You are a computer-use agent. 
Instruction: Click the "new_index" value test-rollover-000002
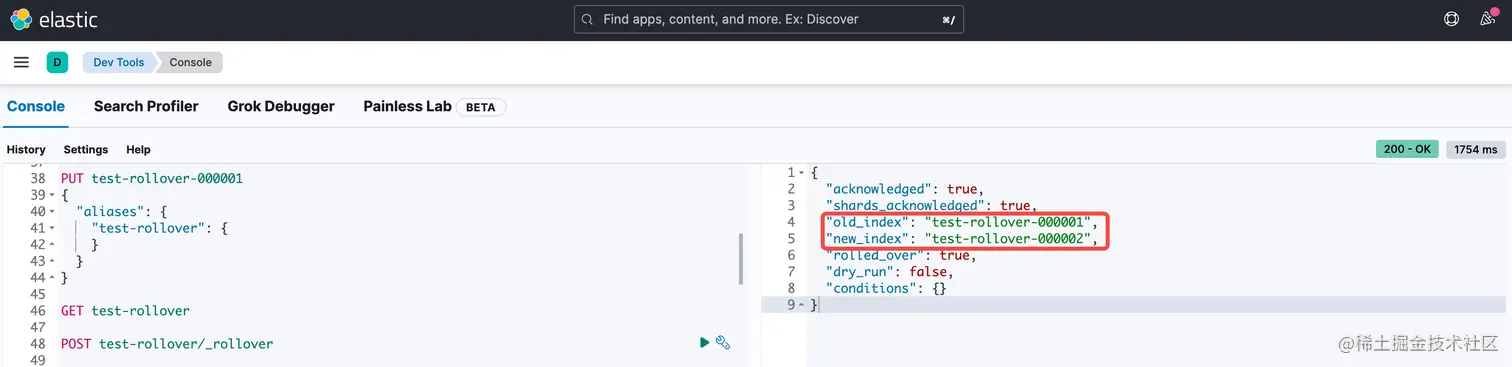1008,239
